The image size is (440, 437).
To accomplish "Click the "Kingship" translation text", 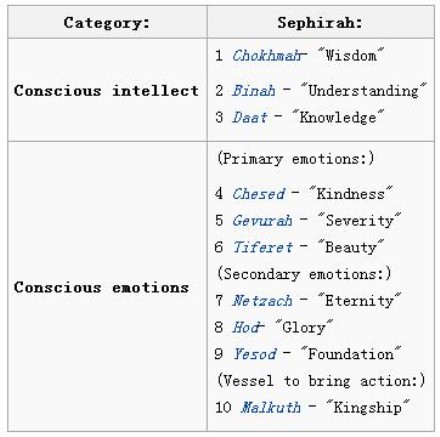I will pyautogui.click(x=367, y=407).
